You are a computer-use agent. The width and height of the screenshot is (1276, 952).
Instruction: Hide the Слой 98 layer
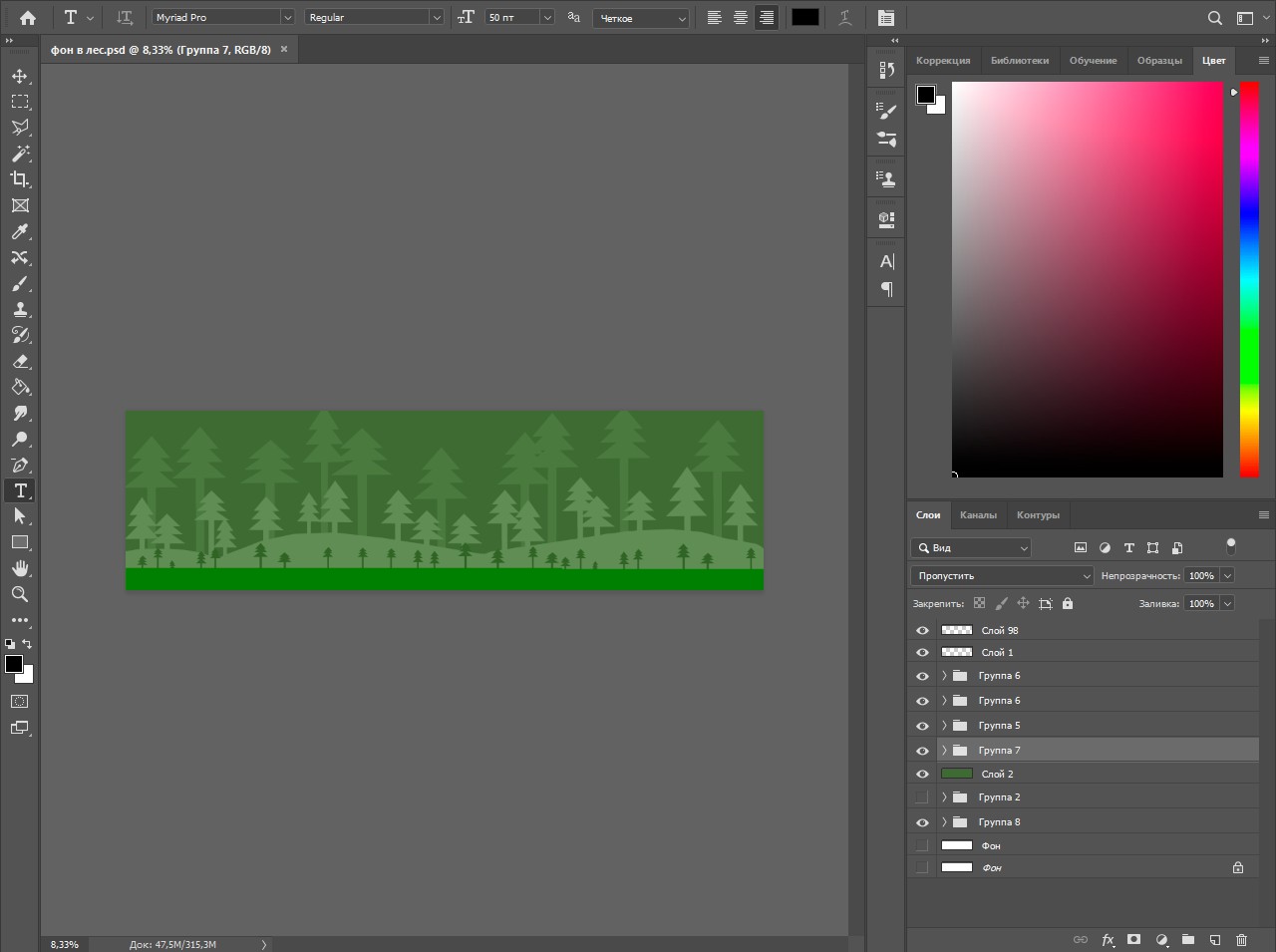click(x=922, y=630)
